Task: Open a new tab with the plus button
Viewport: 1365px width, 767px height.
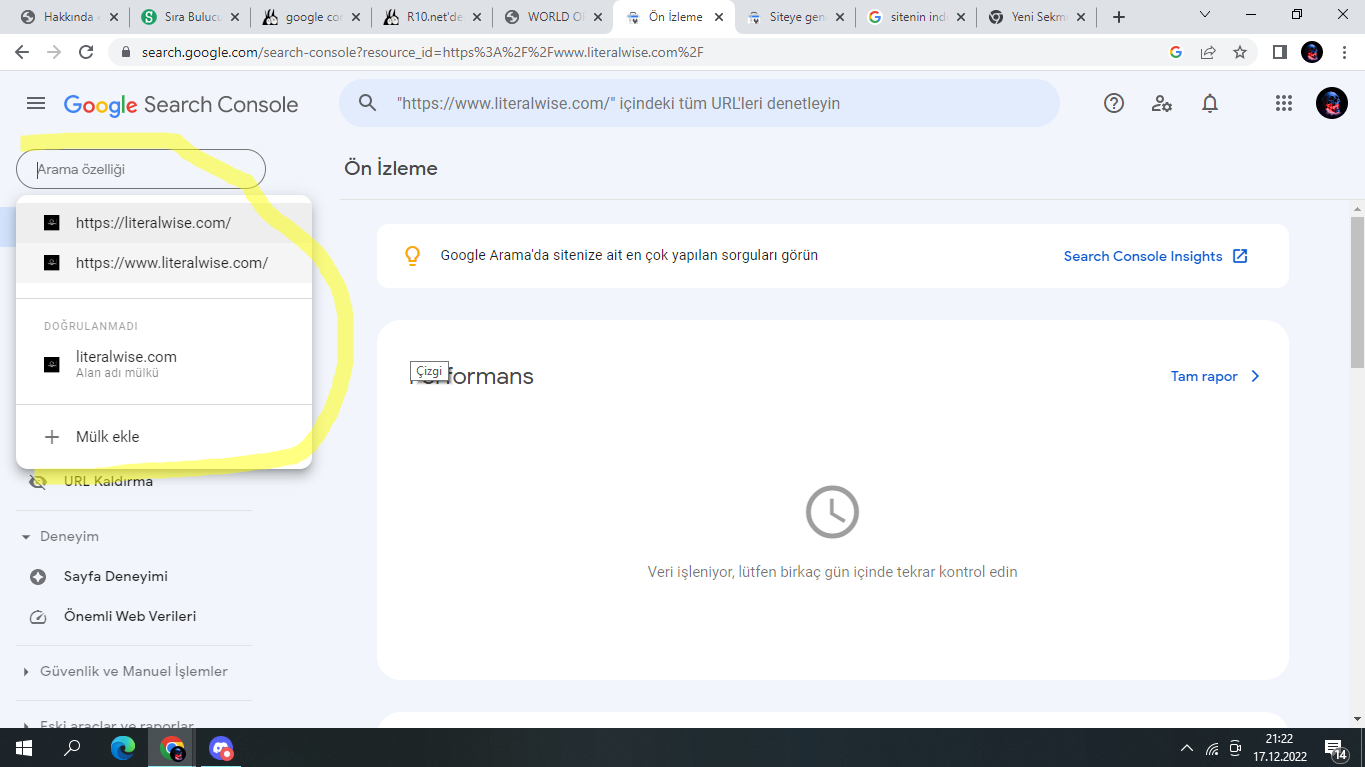Action: point(1119,17)
